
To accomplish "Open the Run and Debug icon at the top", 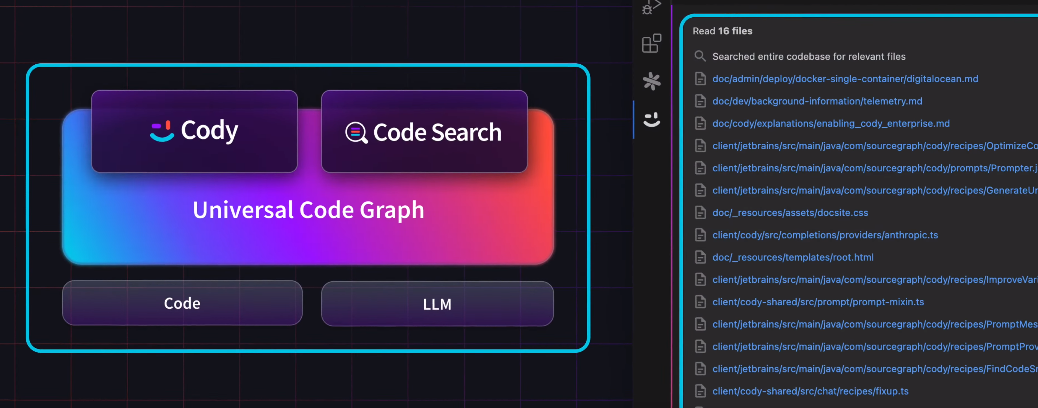I will [x=651, y=7].
